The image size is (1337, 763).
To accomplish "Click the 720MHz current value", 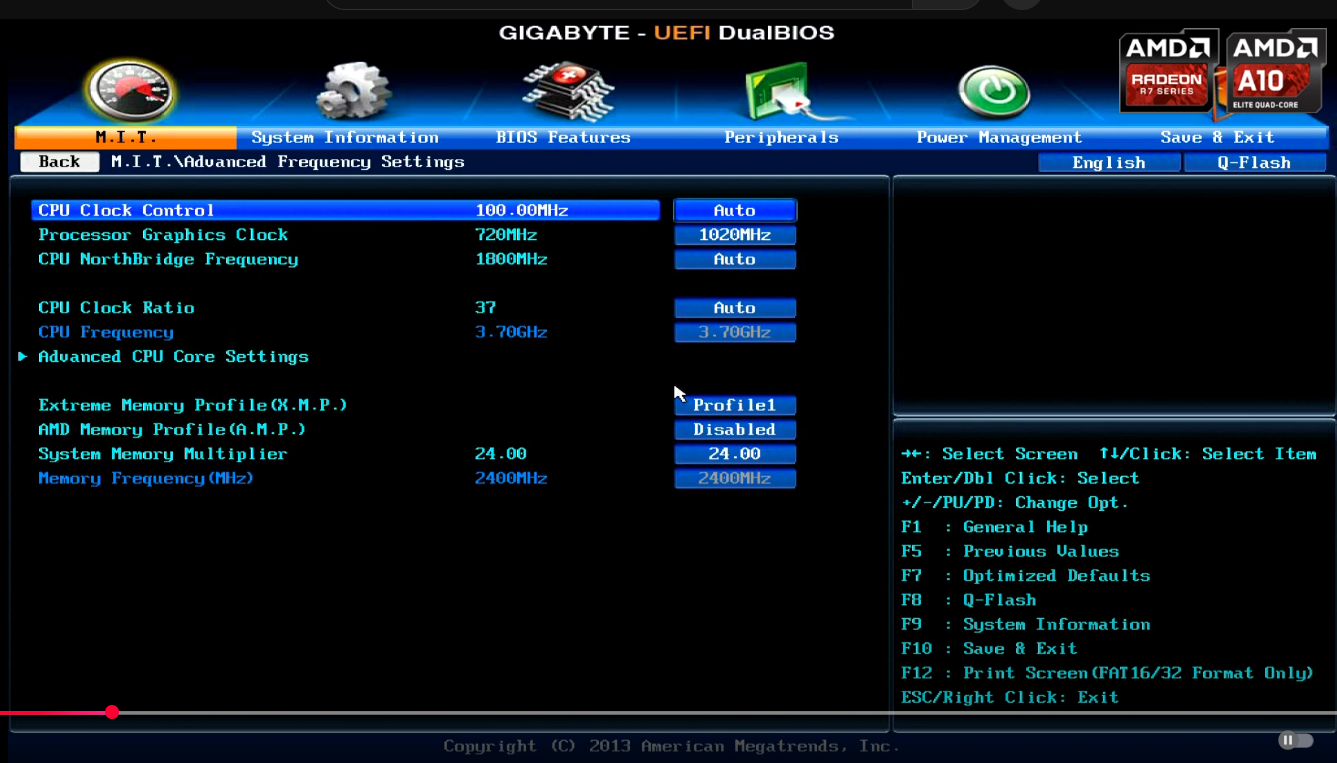I will (x=506, y=235).
